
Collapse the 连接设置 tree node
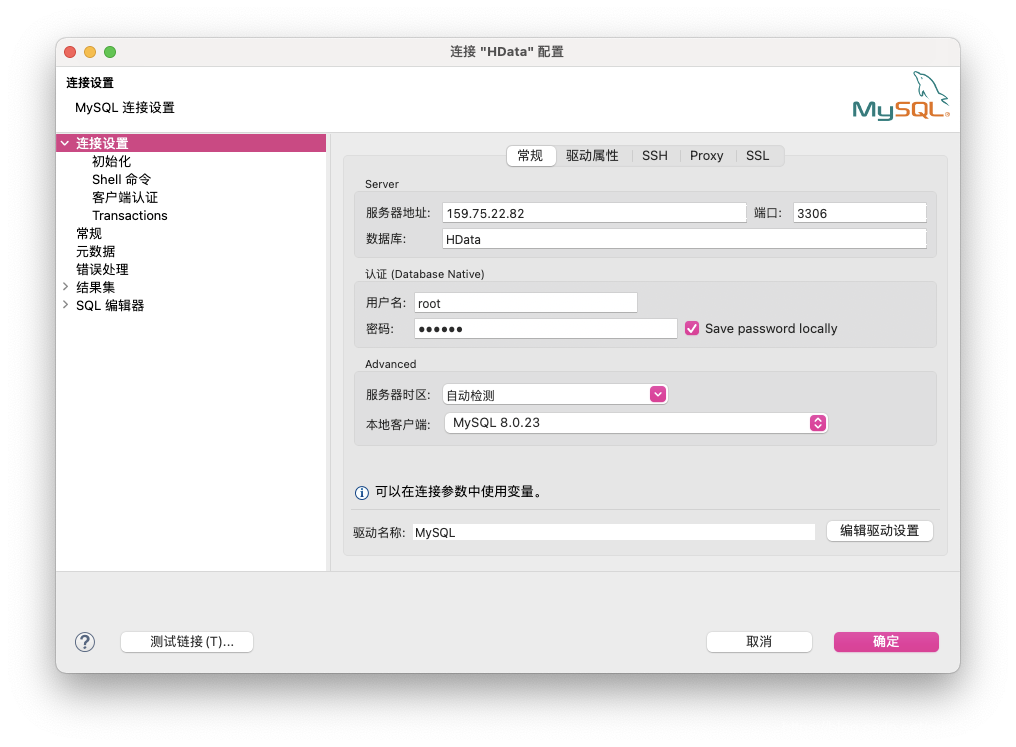coord(65,143)
